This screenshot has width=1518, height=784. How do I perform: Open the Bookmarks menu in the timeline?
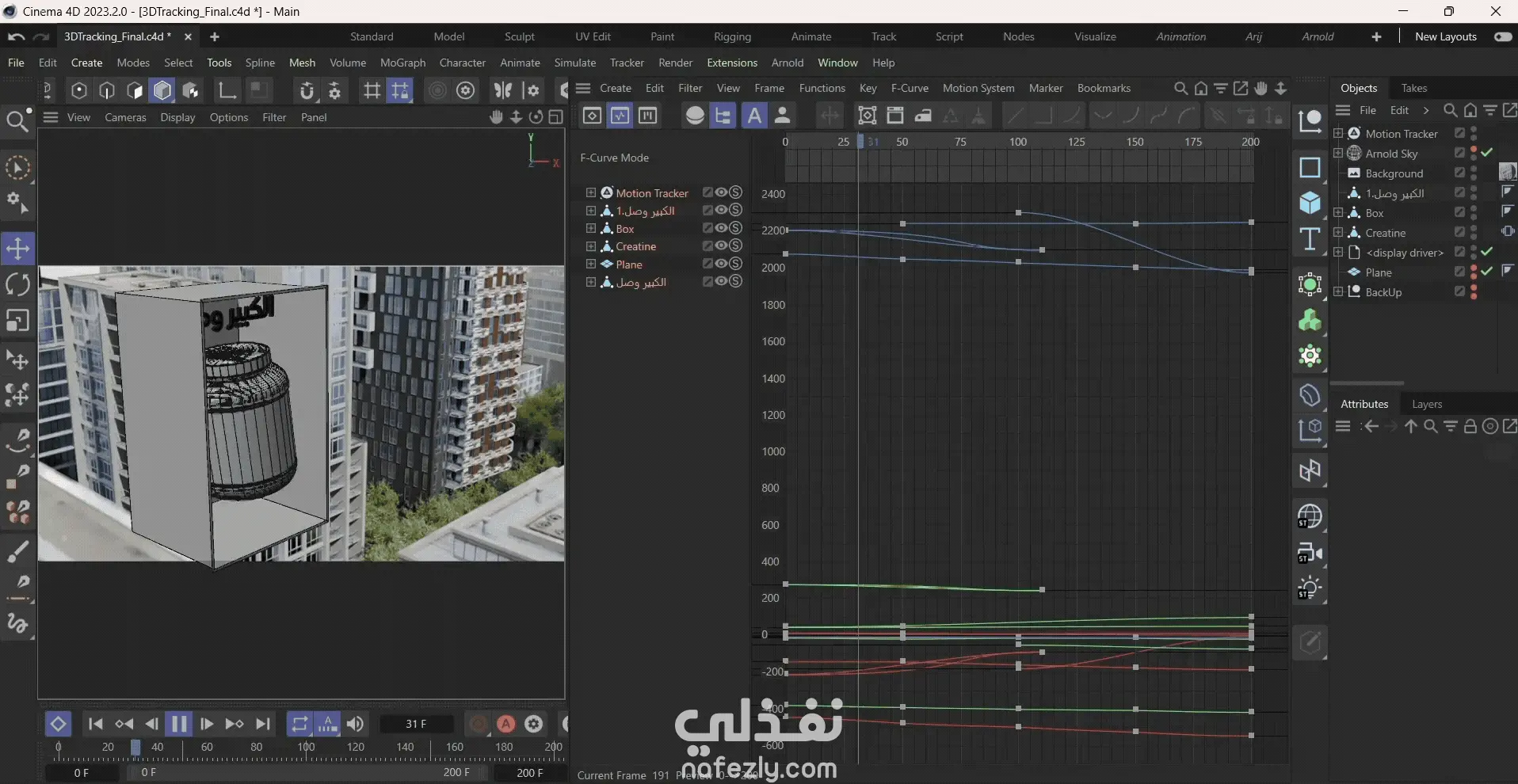click(x=1104, y=88)
